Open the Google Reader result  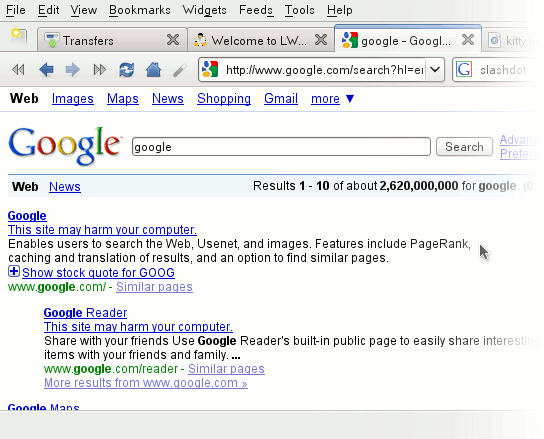pyautogui.click(x=85, y=313)
